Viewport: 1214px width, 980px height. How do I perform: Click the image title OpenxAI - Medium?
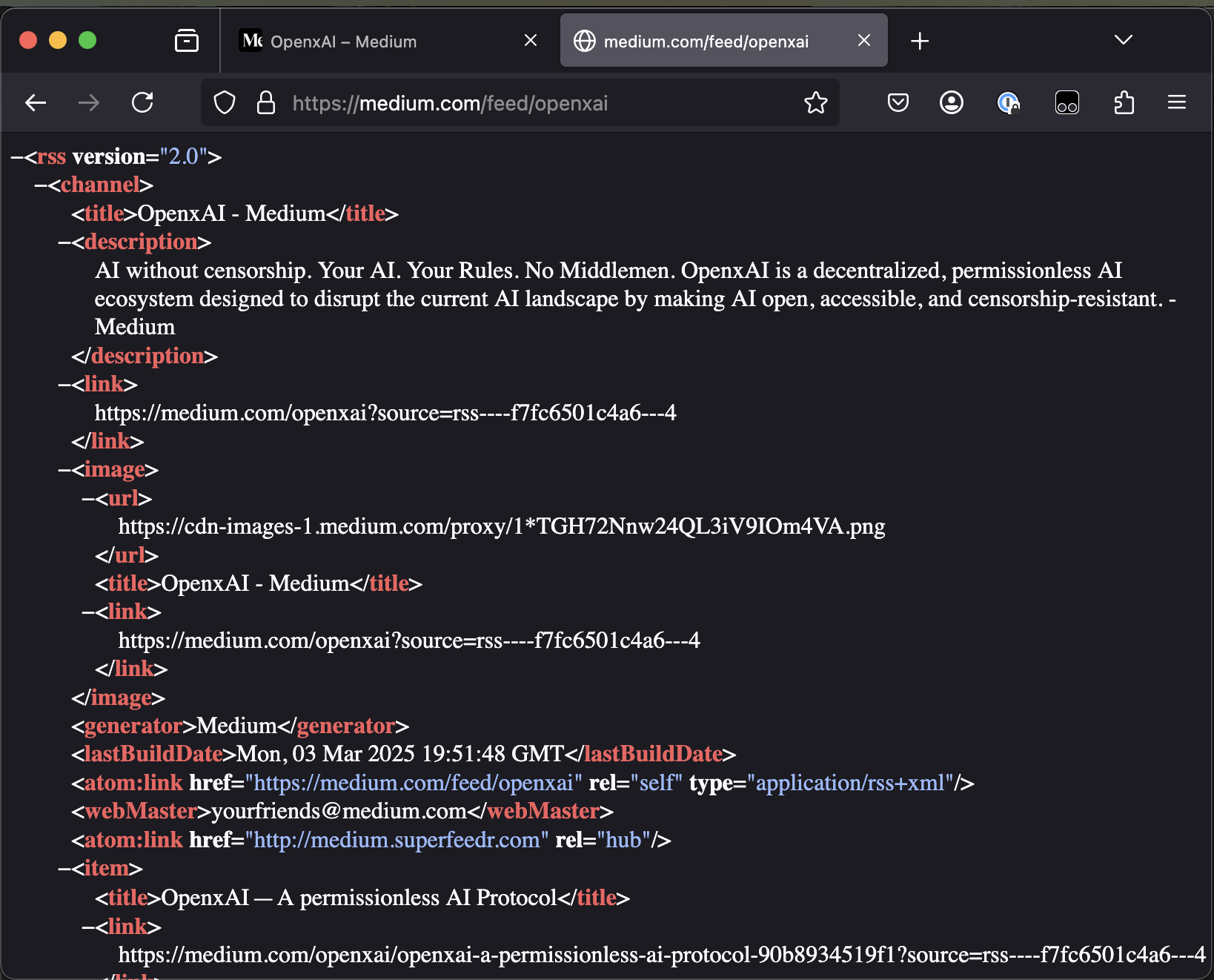pyautogui.click(x=255, y=583)
